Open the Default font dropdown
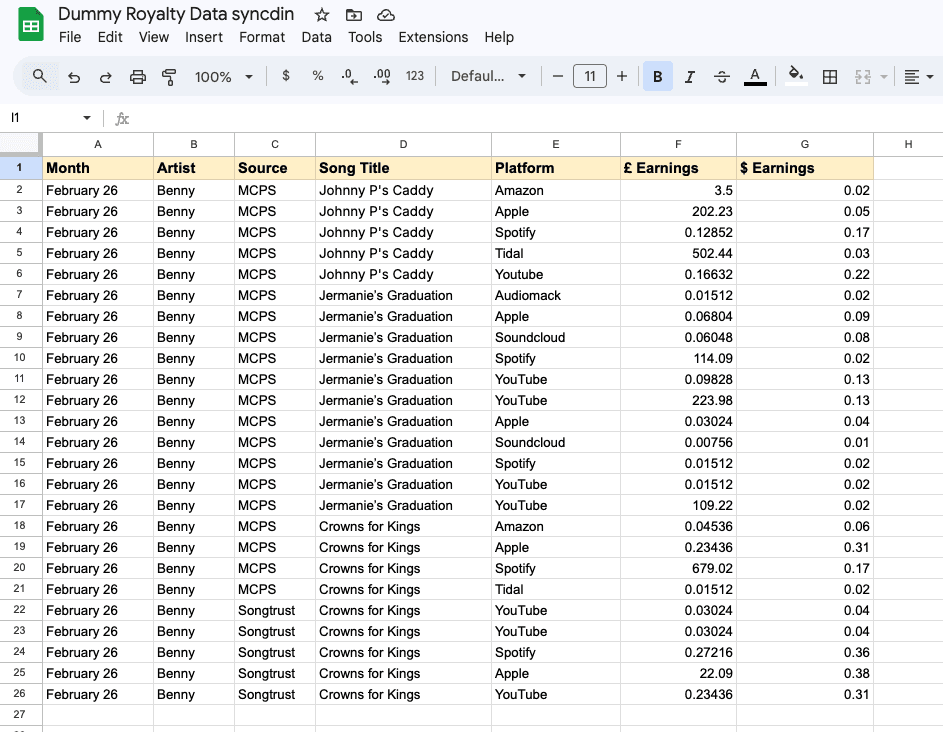 pos(488,76)
